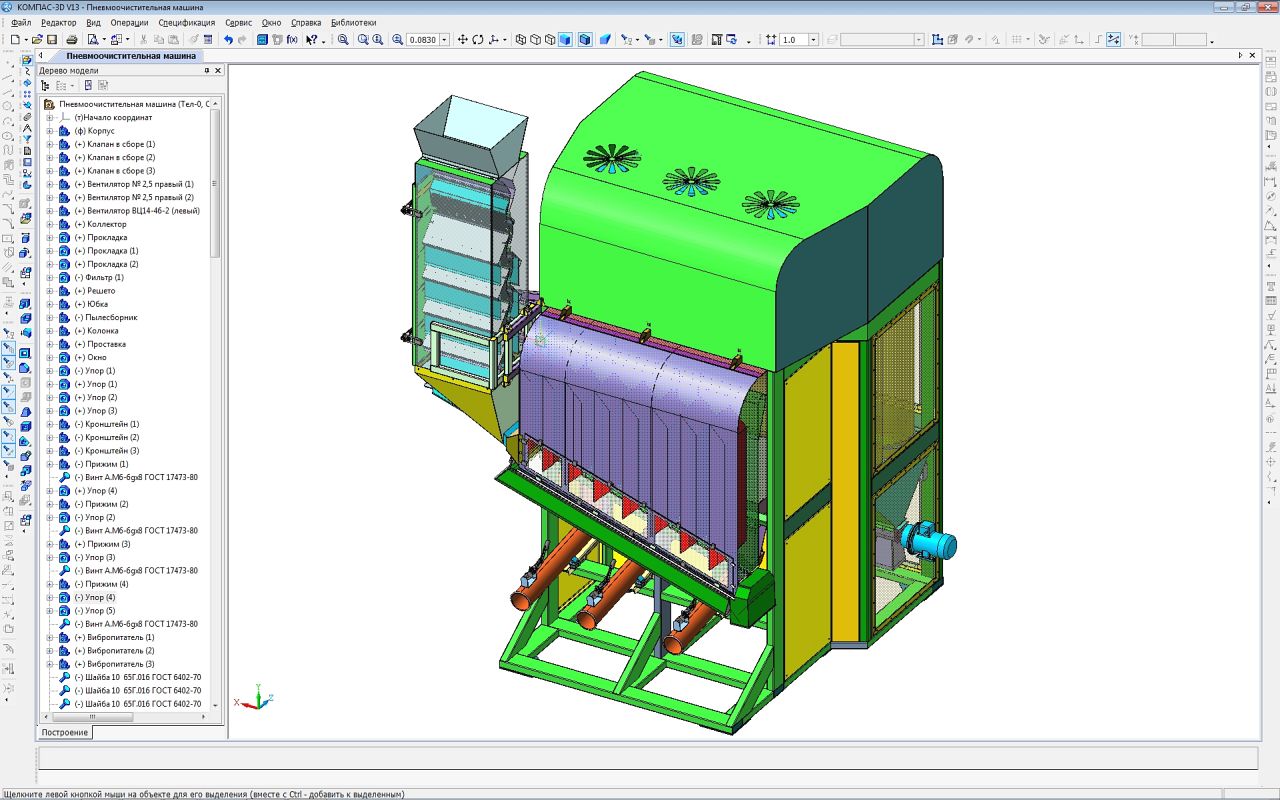Expand the Коллектор tree node
This screenshot has width=1280, height=800.
coord(49,224)
